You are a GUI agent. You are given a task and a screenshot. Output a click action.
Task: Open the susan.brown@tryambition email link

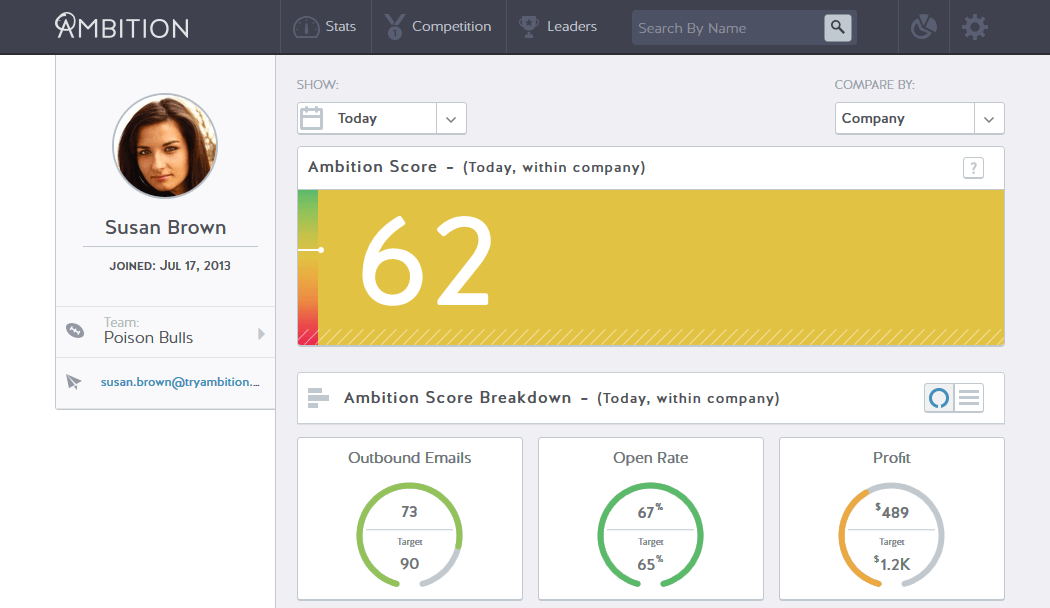[x=180, y=382]
